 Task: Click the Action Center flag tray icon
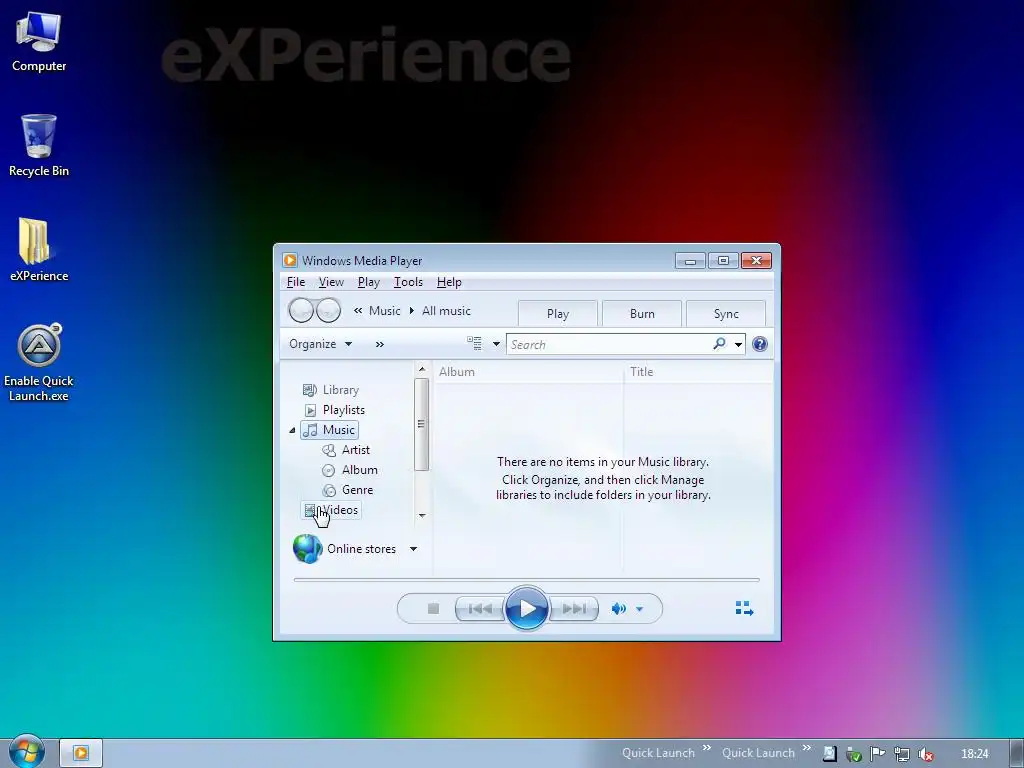[x=878, y=754]
